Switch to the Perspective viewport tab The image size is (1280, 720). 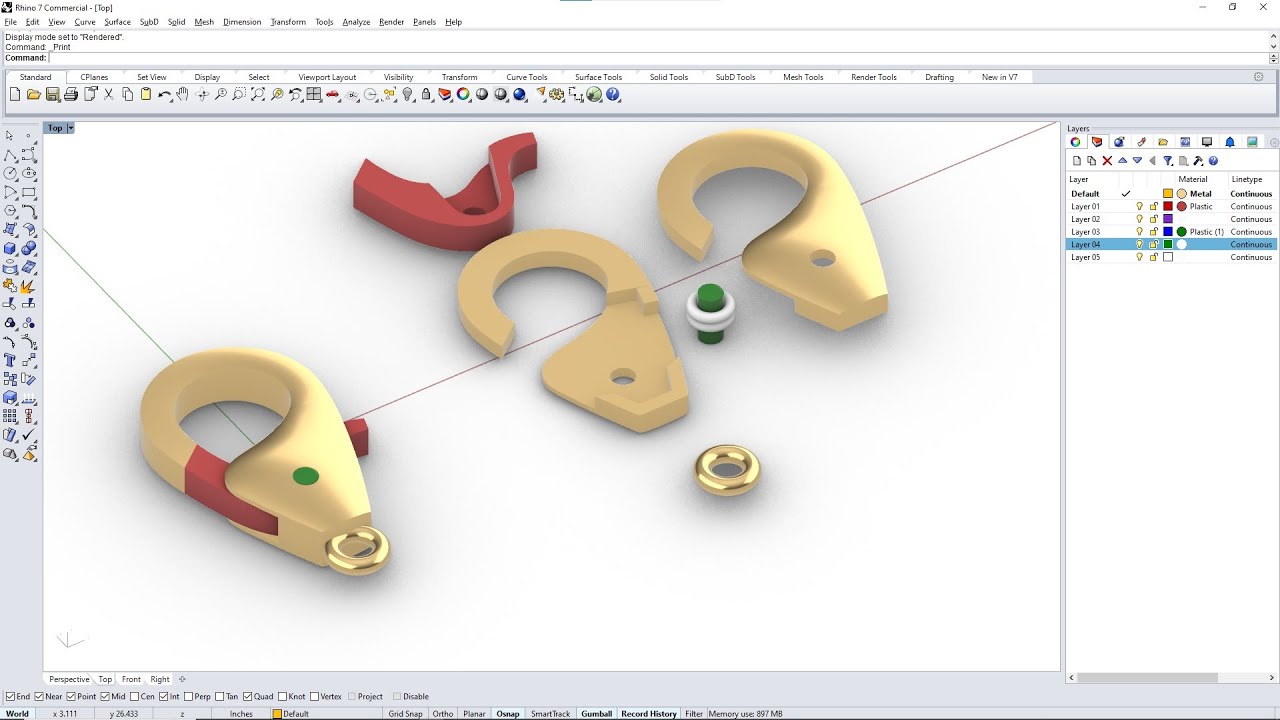point(69,679)
